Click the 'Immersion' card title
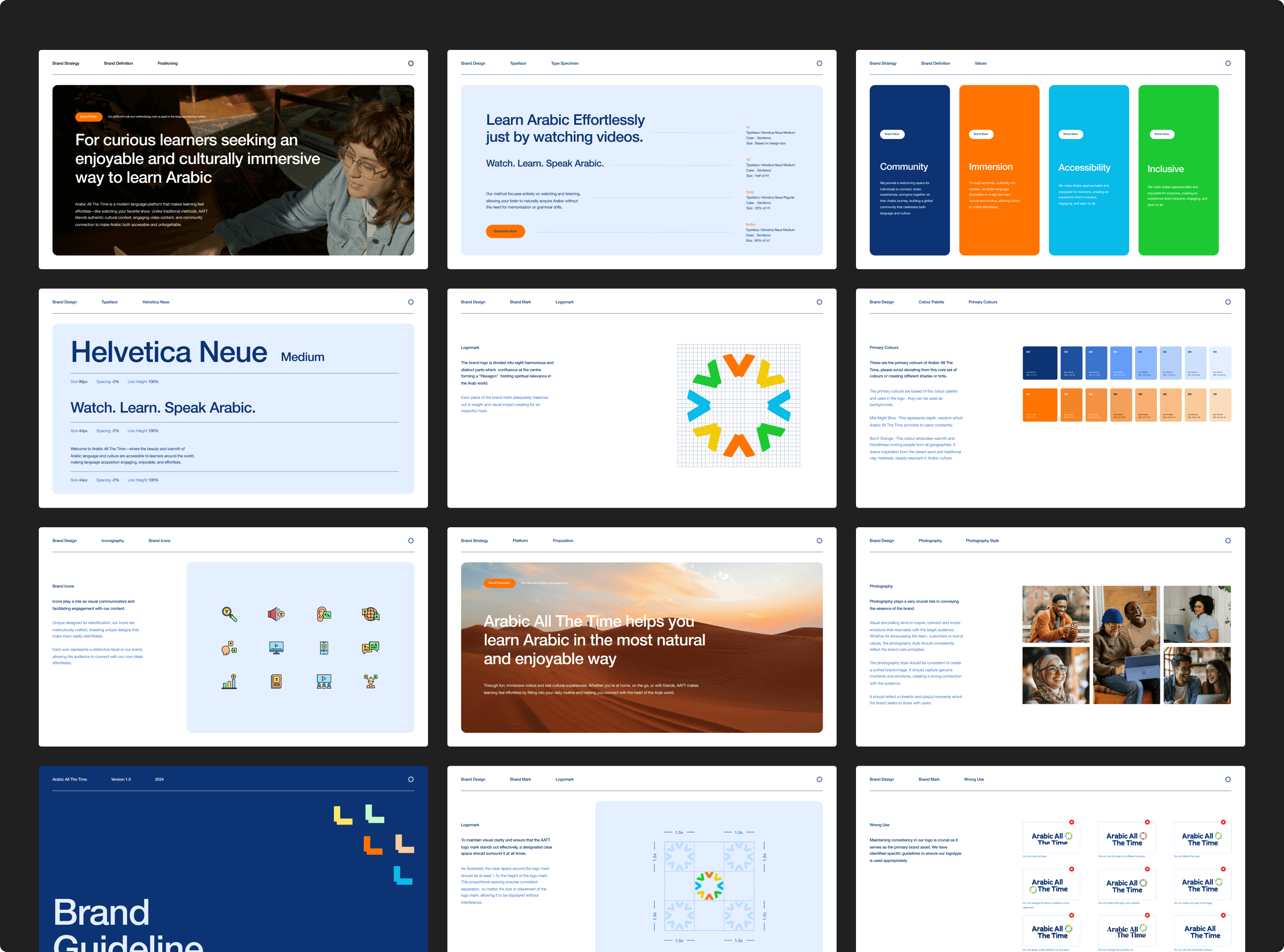Screen dimensions: 1284x952 click(990, 167)
